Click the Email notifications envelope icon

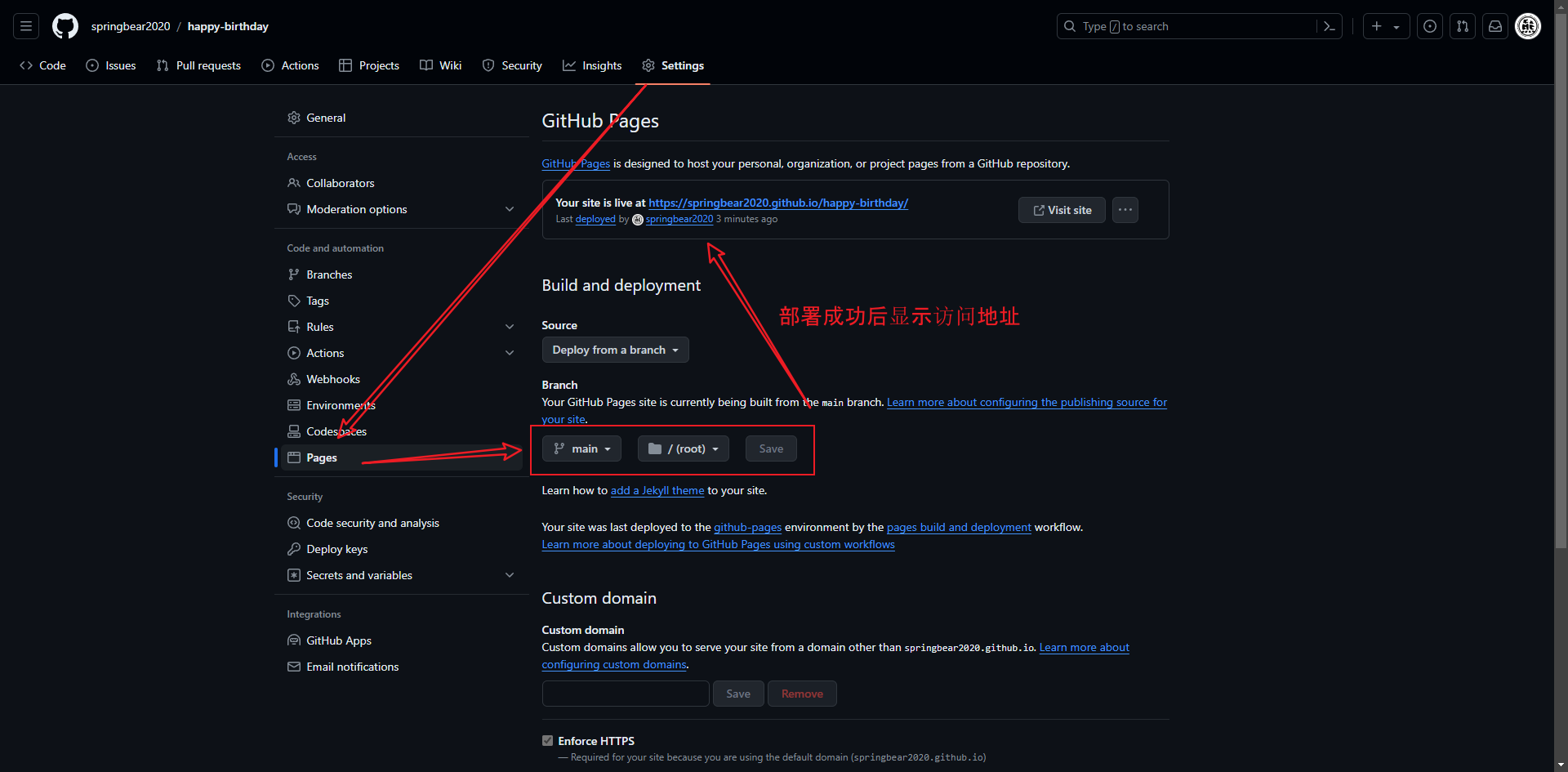(294, 667)
